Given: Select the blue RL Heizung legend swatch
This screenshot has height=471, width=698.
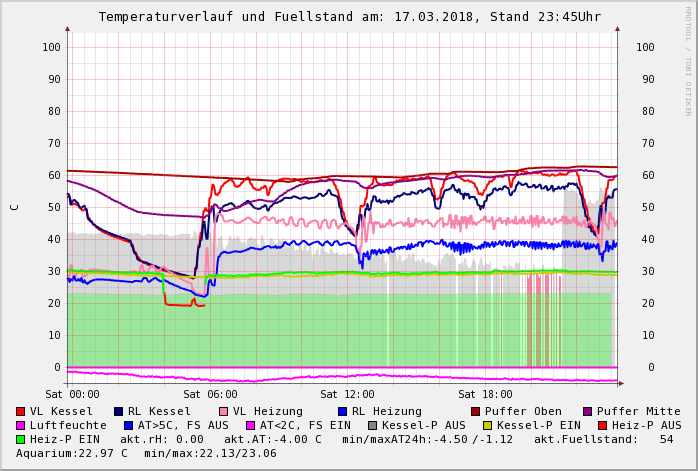Looking at the screenshot, I should 342,412.
